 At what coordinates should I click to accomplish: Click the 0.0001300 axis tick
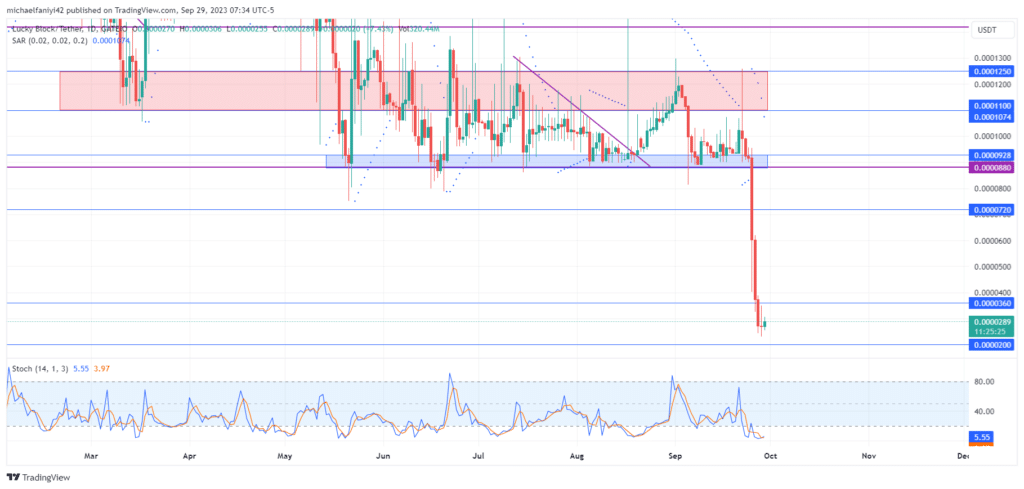coord(992,58)
